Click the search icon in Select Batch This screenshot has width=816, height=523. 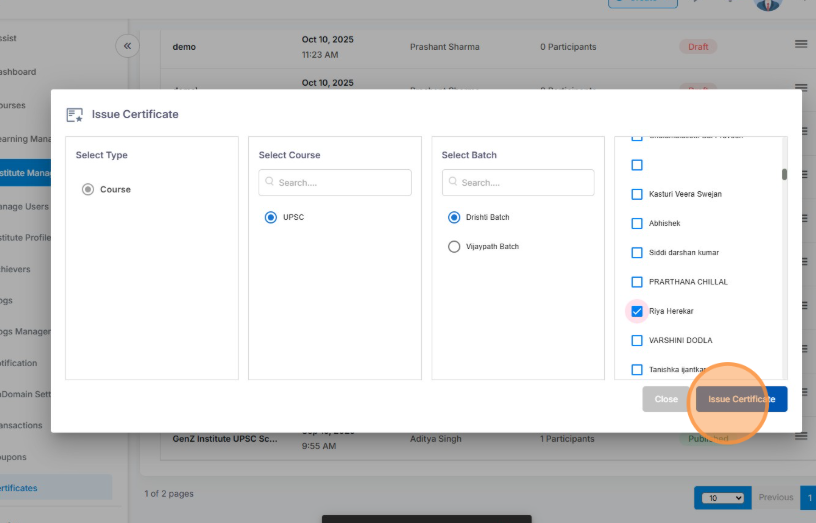coord(453,183)
